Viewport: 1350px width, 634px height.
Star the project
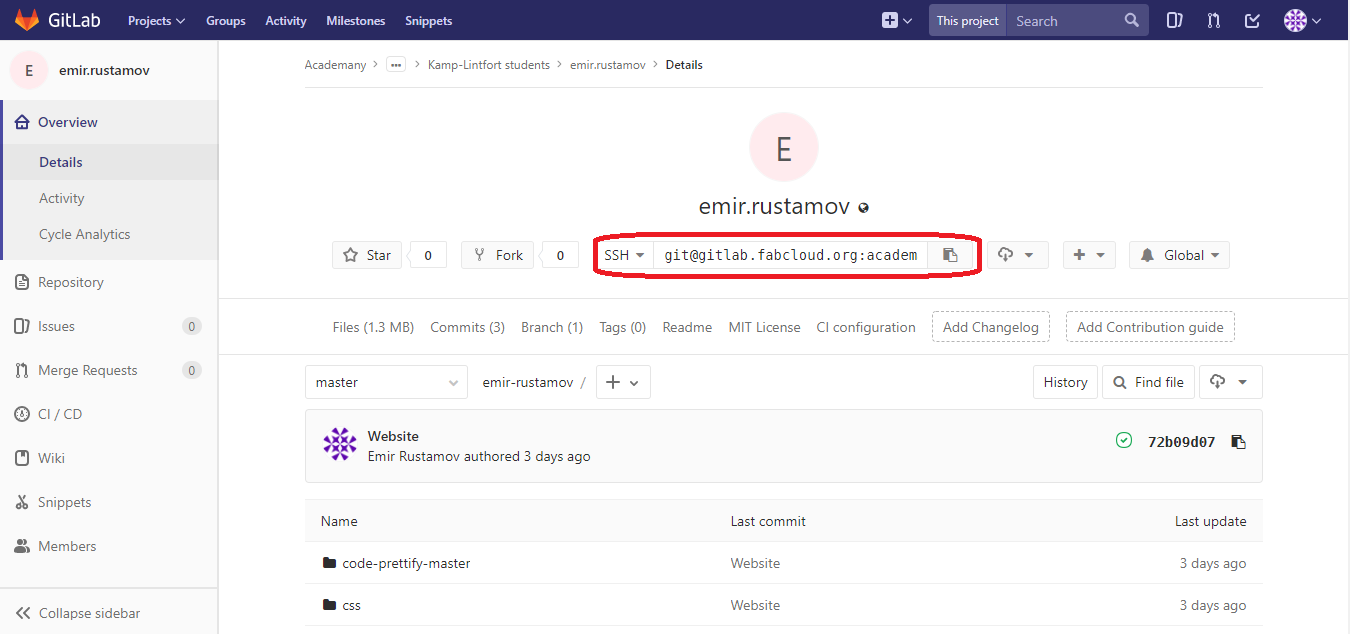click(x=367, y=255)
